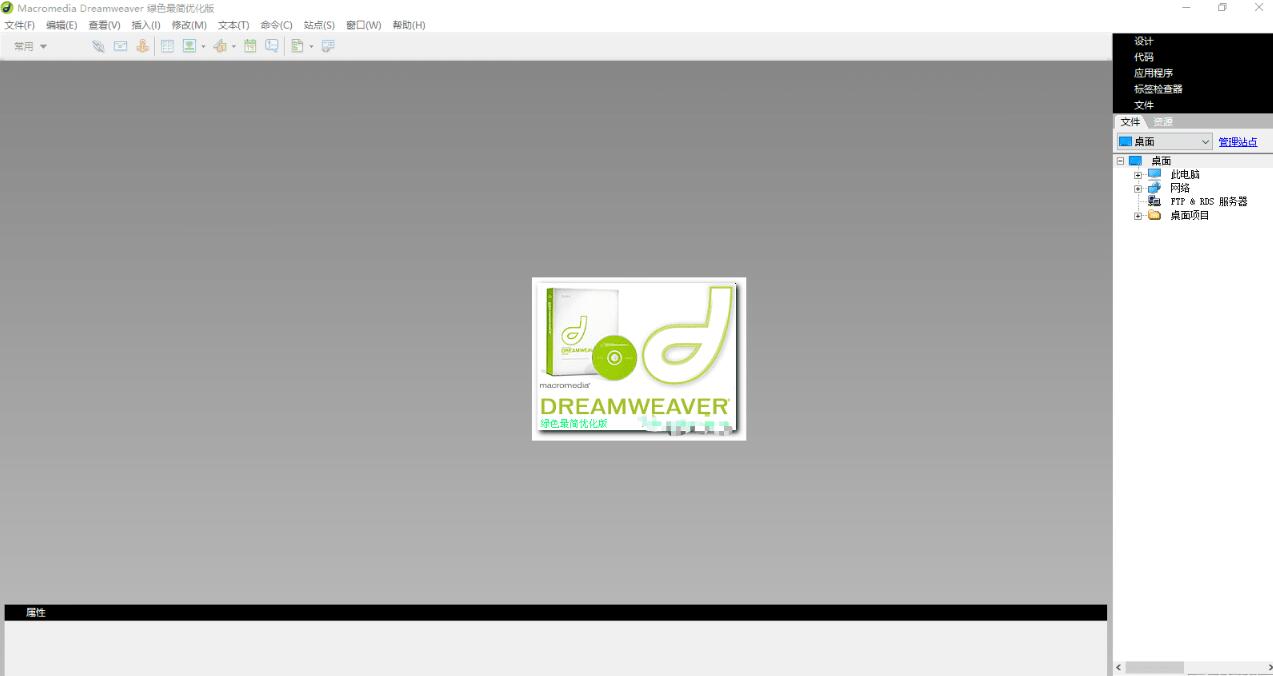
Task: Open the 插入(I) menu
Action: [146, 25]
